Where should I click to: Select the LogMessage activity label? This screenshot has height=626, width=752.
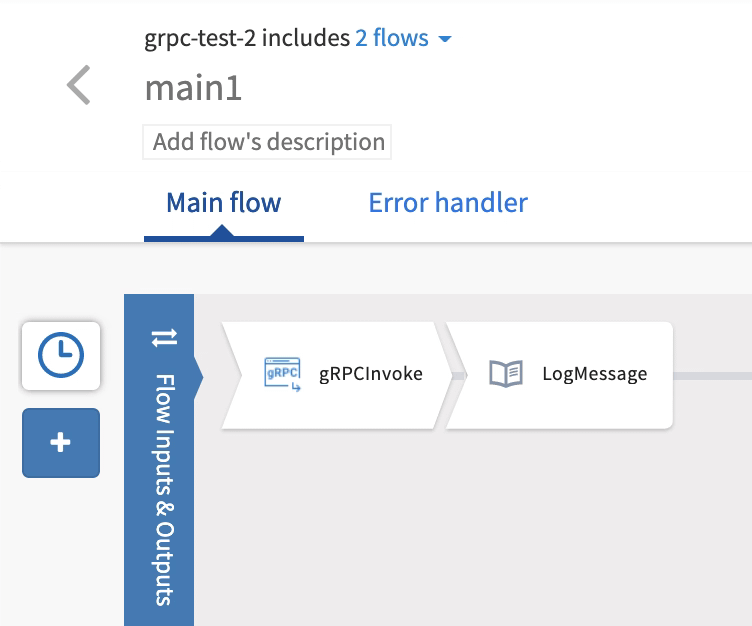click(x=594, y=374)
